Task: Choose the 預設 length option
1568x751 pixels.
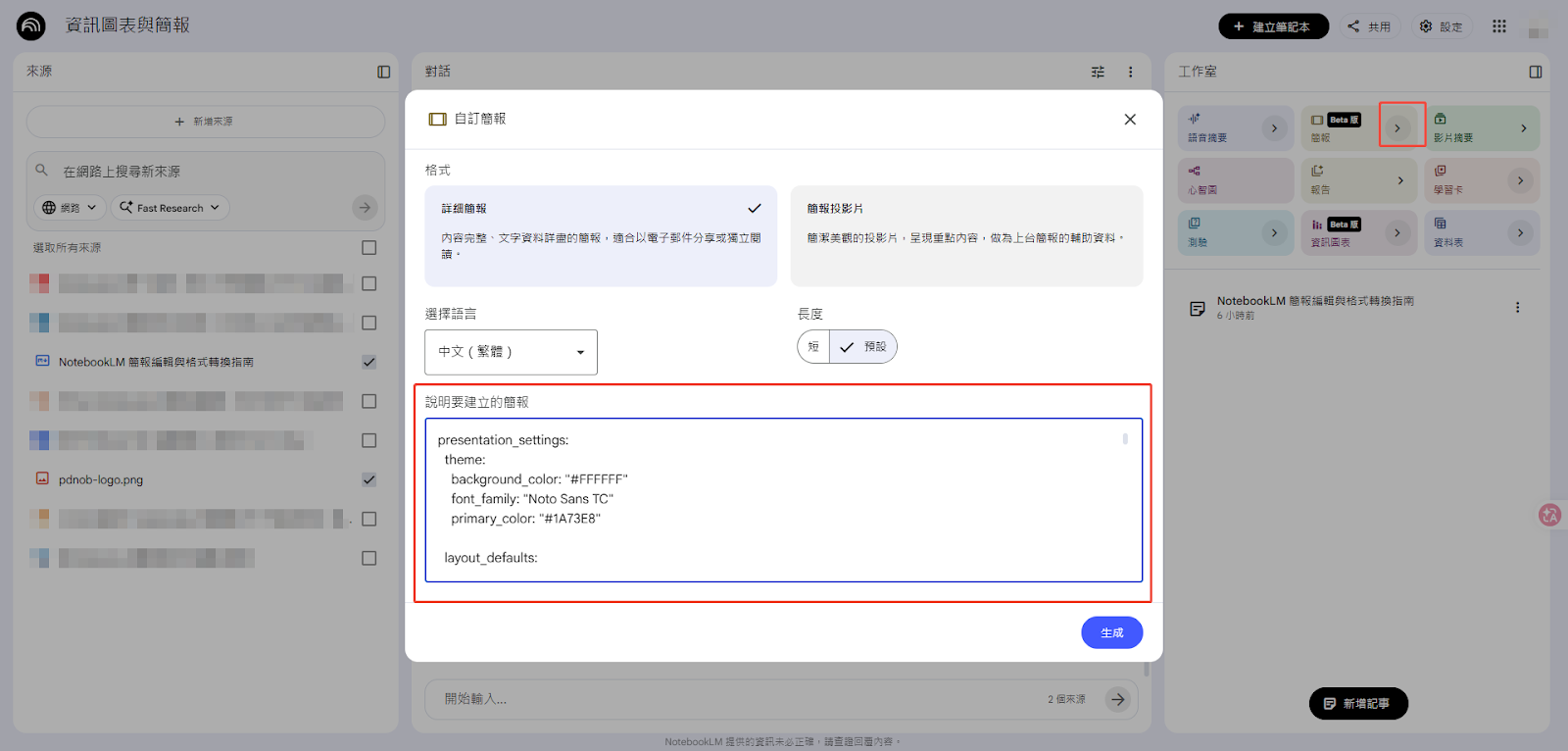Action: 863,346
